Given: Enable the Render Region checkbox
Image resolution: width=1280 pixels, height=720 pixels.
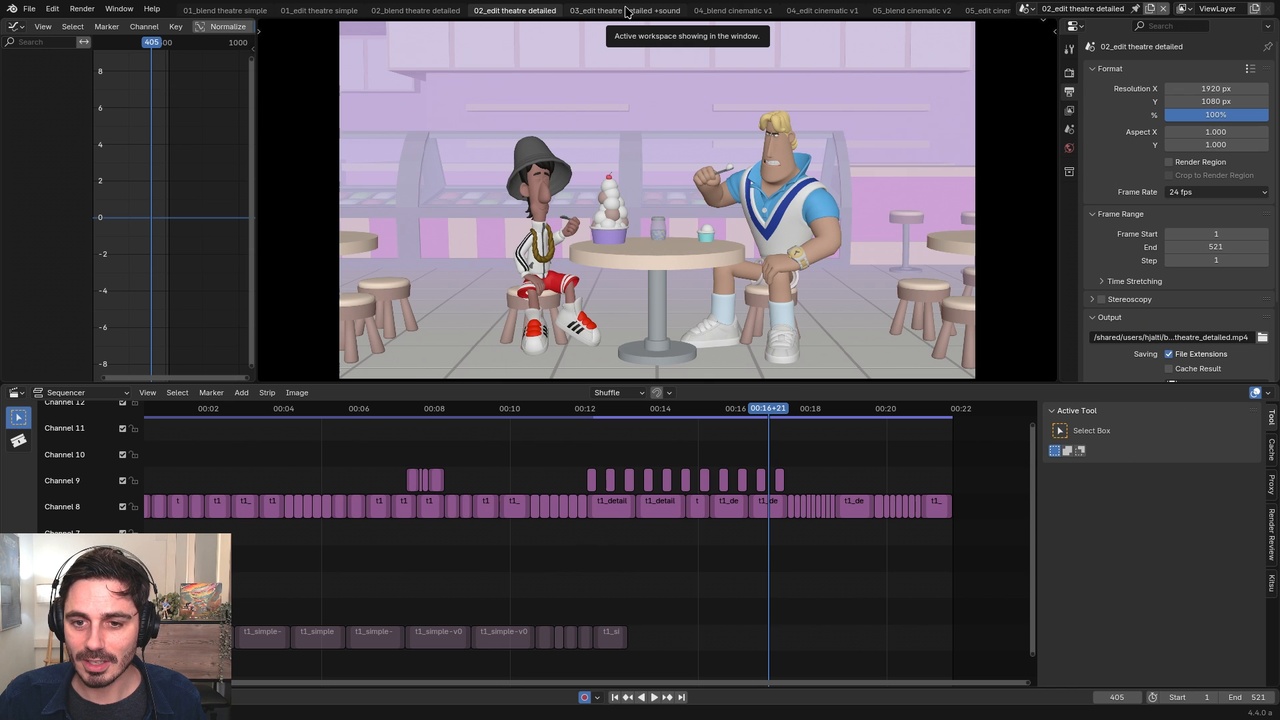Looking at the screenshot, I should click(1168, 162).
